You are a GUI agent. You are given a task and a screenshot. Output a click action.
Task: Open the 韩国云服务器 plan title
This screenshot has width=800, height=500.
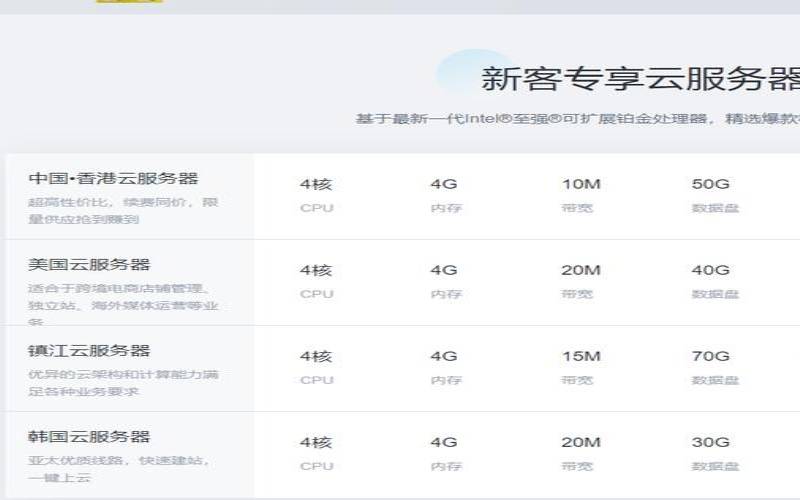(x=89, y=437)
